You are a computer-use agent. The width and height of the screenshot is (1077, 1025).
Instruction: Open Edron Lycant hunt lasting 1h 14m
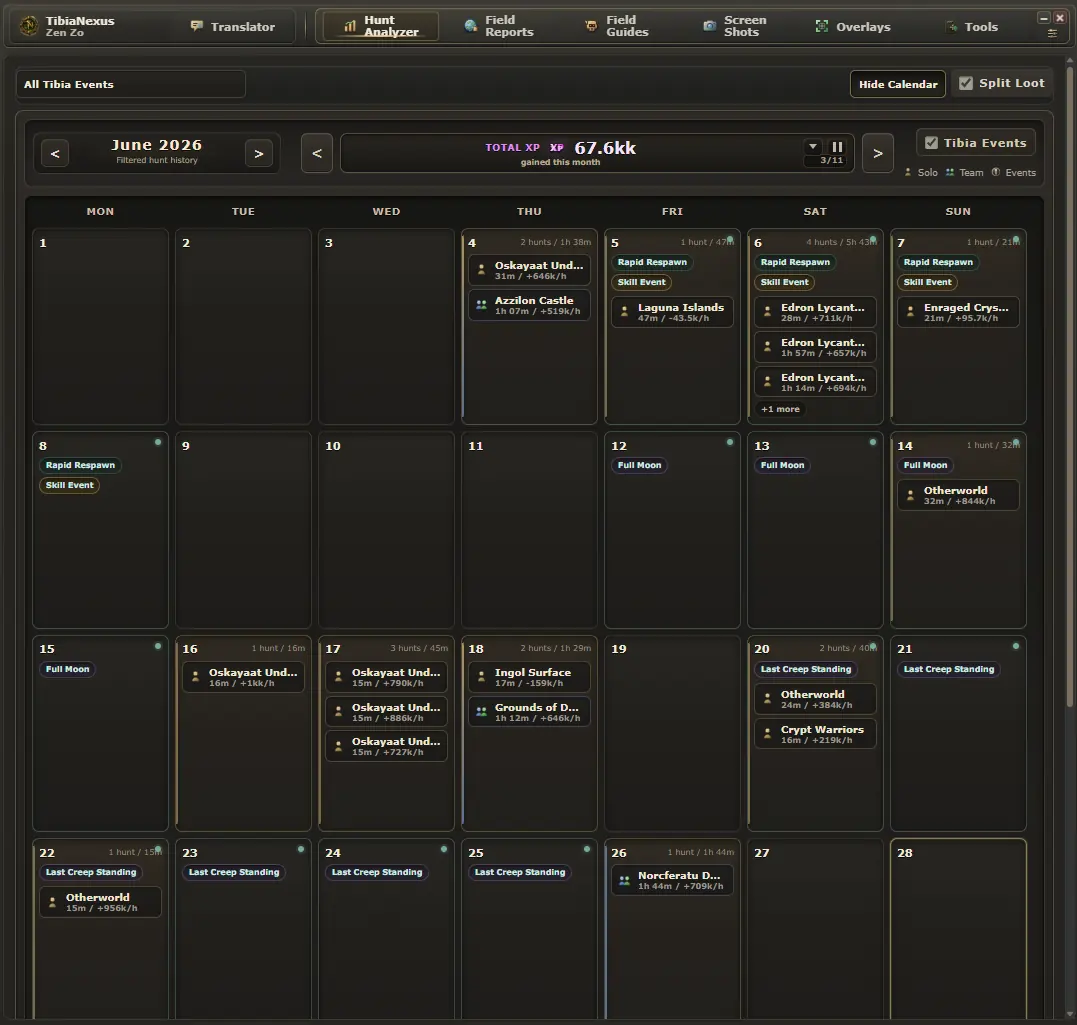[x=815, y=383]
